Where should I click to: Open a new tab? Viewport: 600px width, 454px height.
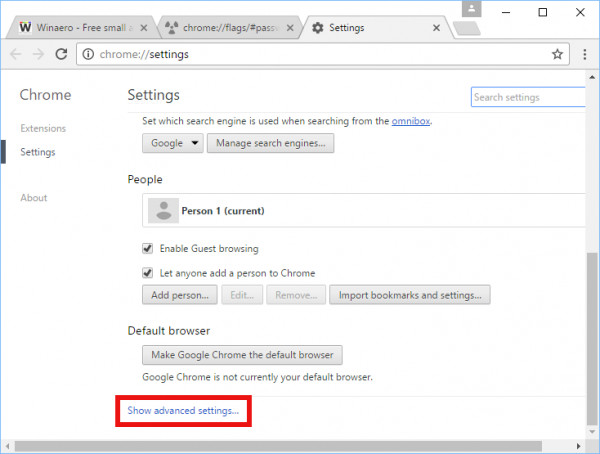pos(467,28)
